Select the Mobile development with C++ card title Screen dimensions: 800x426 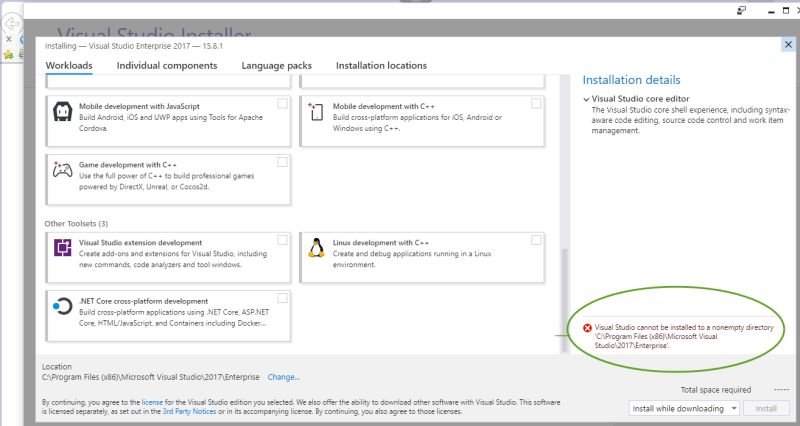tap(384, 107)
